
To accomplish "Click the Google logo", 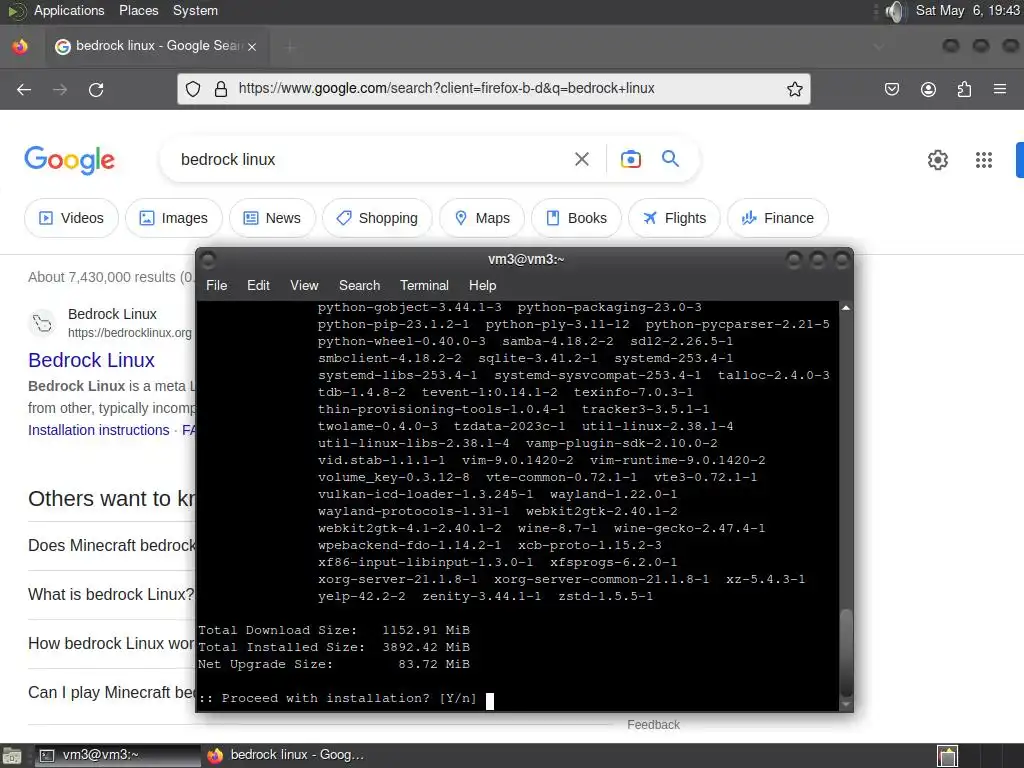I will pyautogui.click(x=69, y=160).
